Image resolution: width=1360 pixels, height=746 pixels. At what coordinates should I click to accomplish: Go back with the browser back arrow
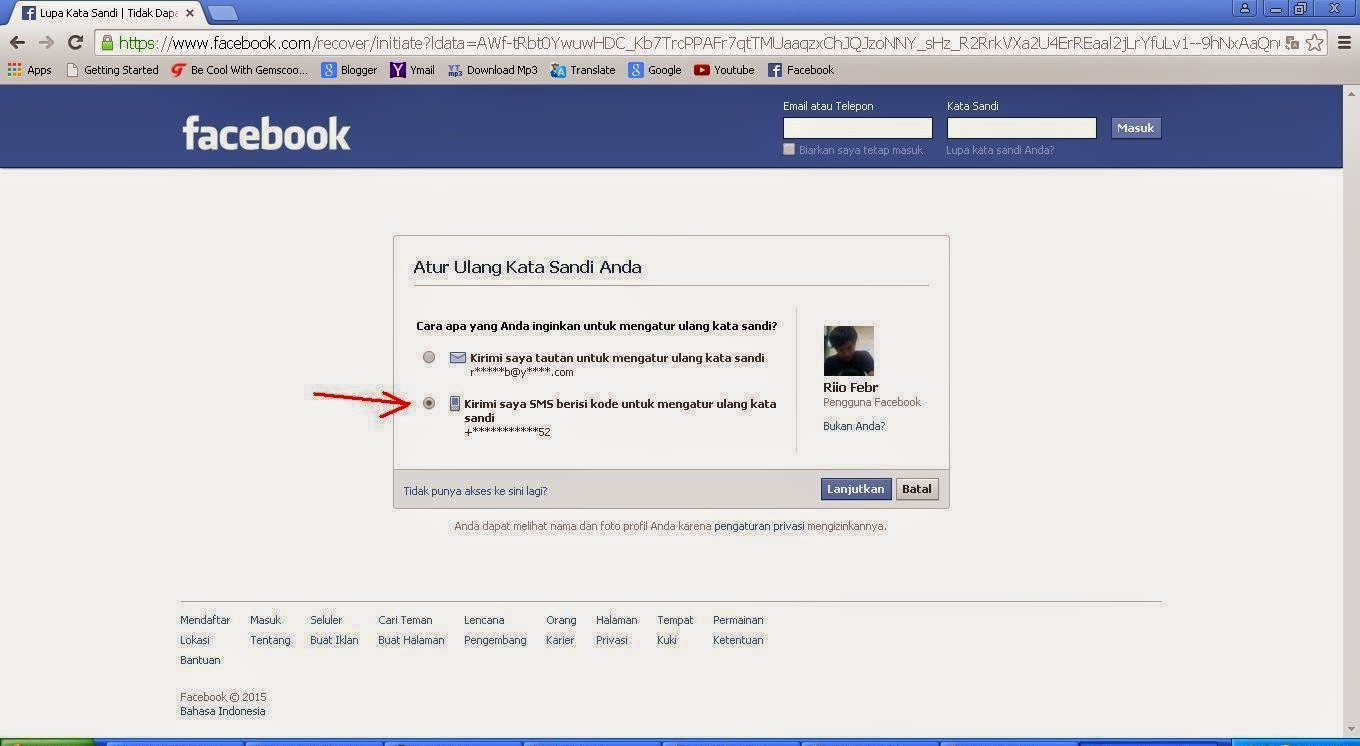17,43
